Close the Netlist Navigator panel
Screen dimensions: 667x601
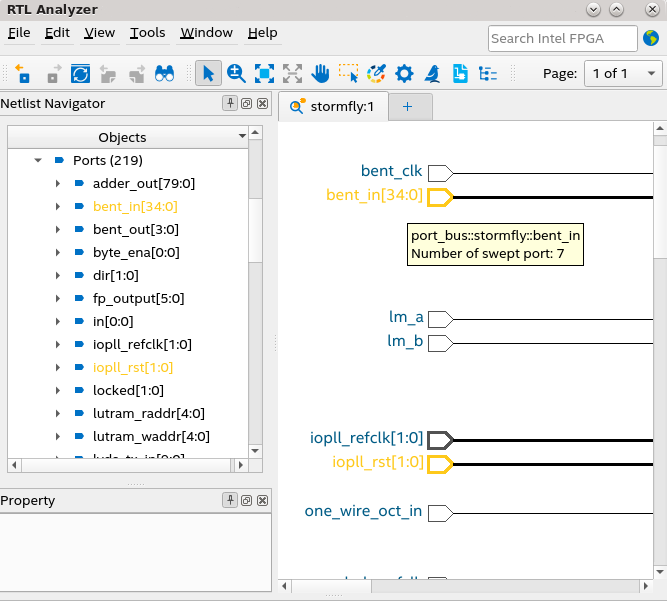[x=262, y=103]
